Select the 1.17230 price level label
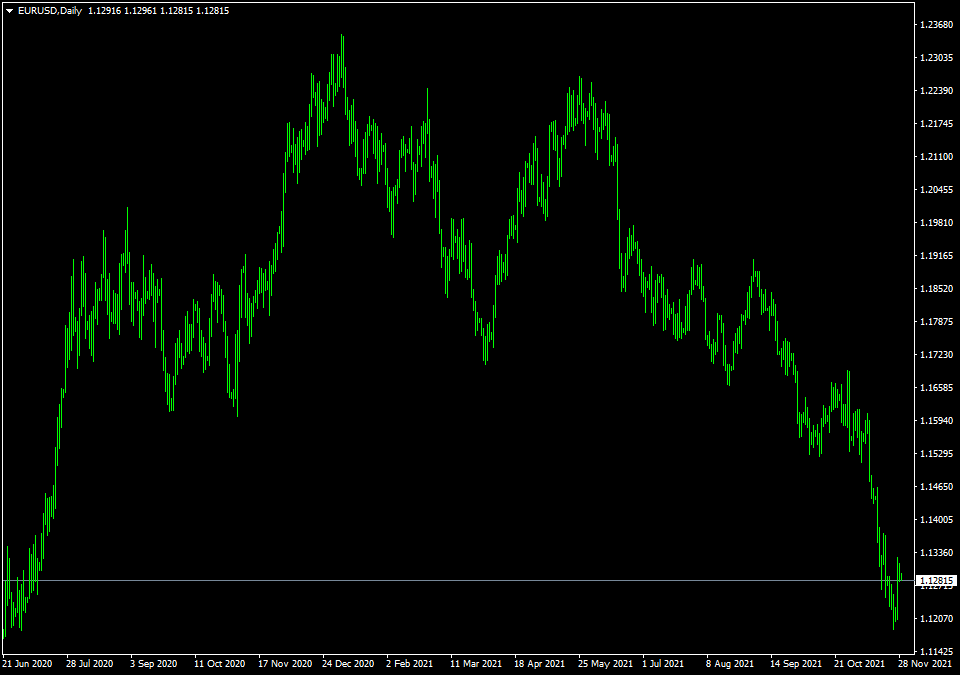 937,355
